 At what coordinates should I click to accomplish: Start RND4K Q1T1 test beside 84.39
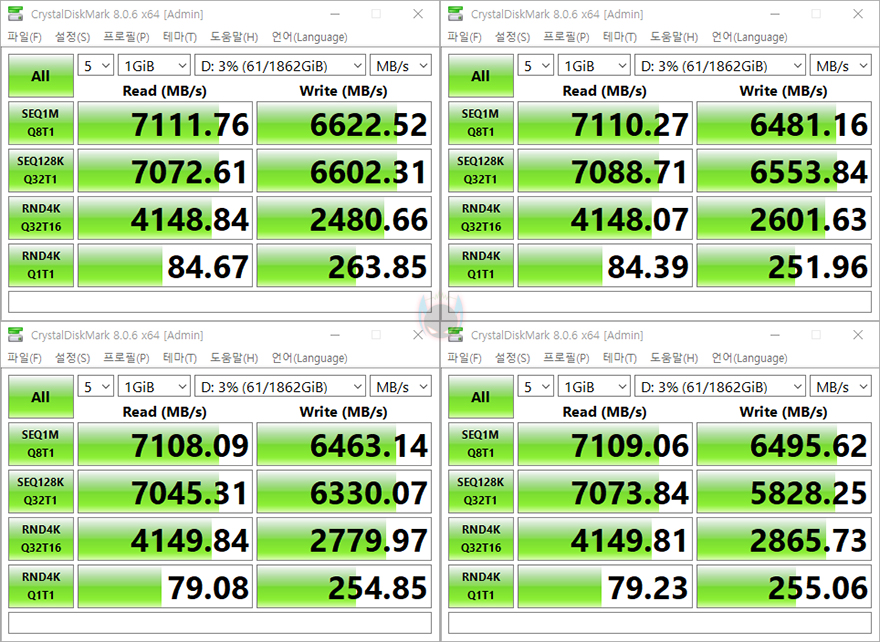point(481,265)
